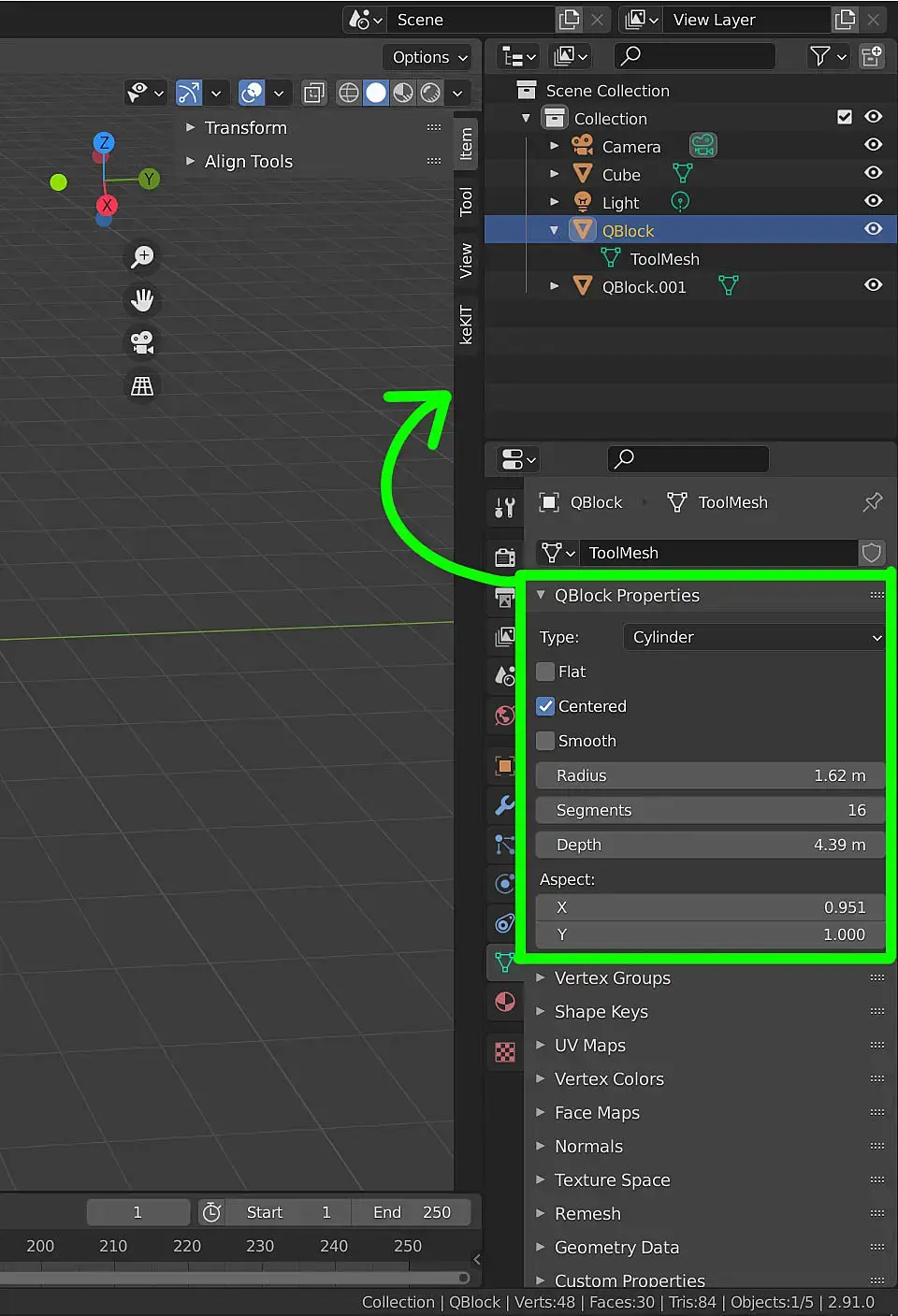Screen dimensions: 898x1316
Task: Switch to the keKIT sidebar tab
Action: 466,325
